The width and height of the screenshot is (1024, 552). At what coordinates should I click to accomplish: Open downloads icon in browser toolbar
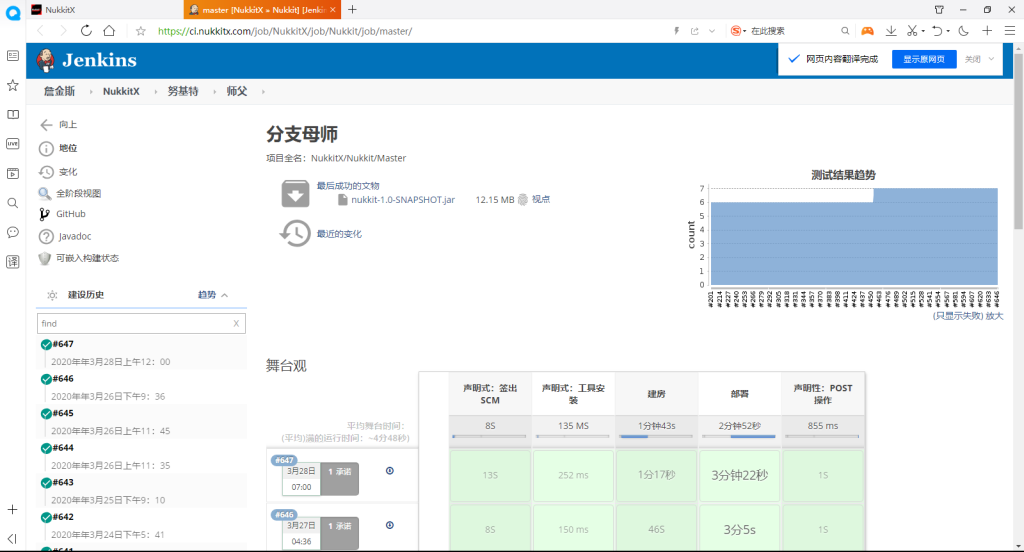pos(891,31)
